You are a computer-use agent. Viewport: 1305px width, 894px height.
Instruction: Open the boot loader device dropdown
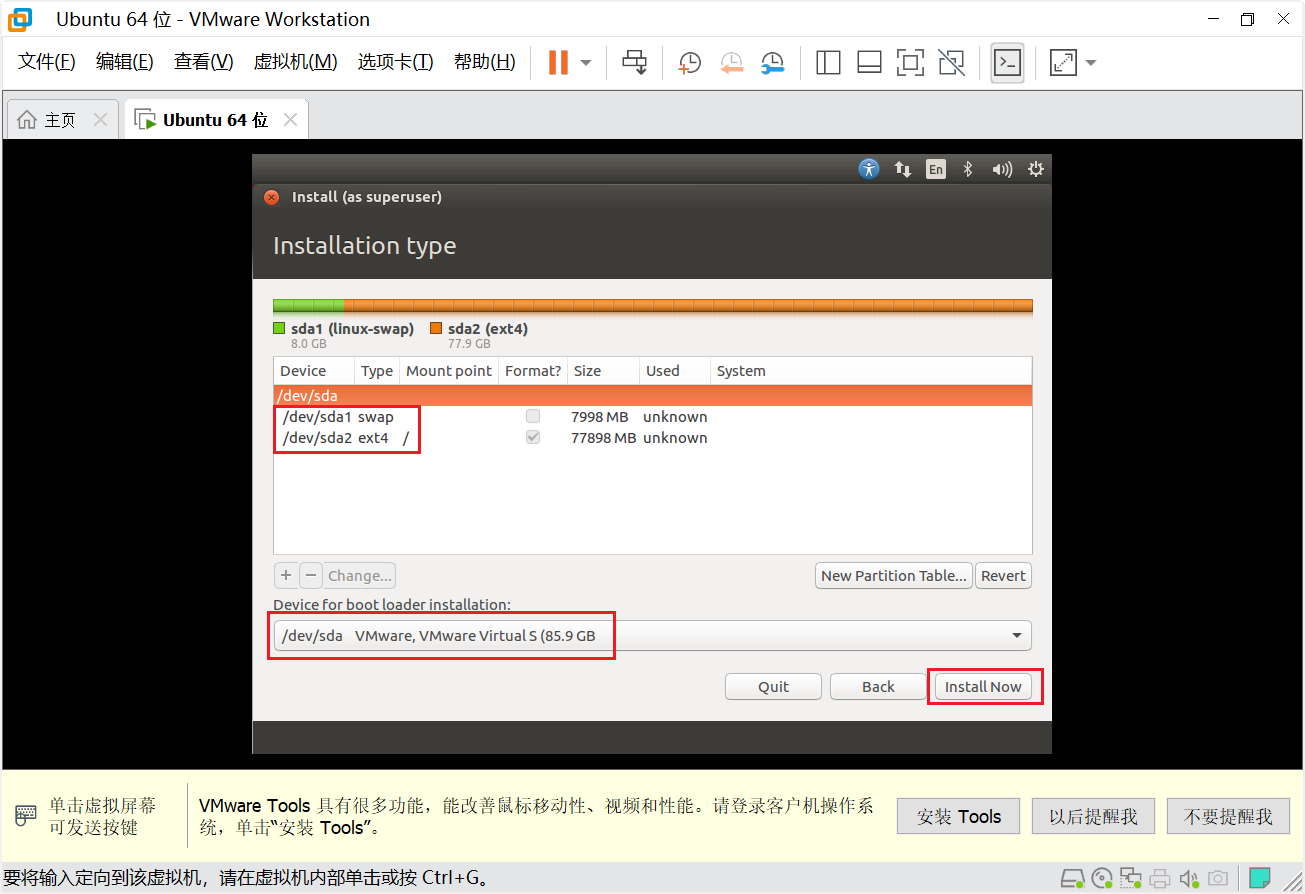(652, 635)
